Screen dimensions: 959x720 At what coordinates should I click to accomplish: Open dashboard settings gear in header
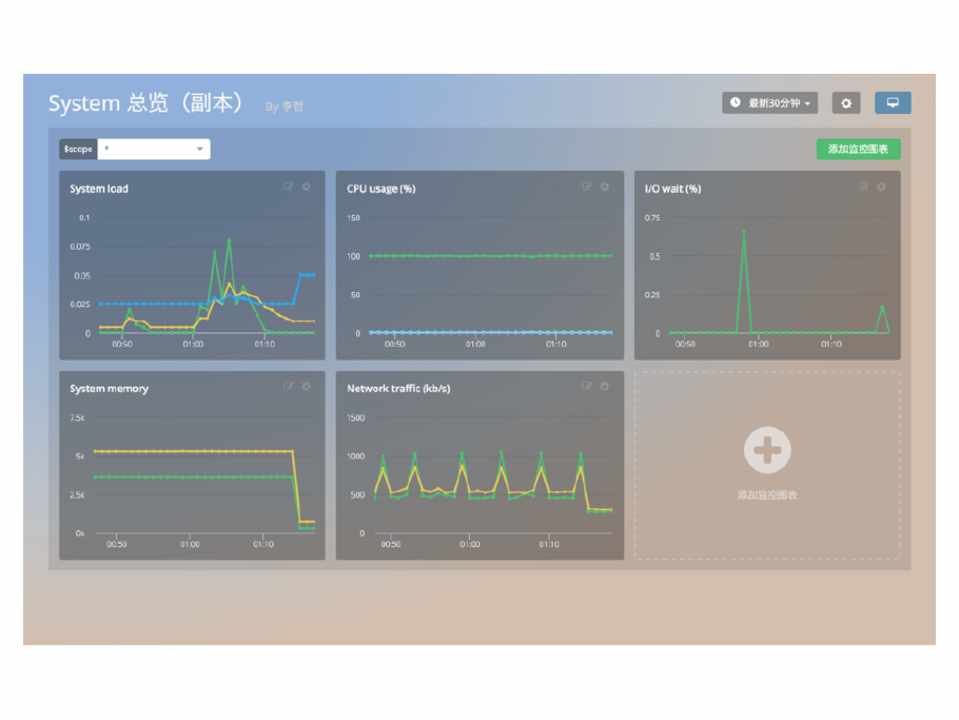pyautogui.click(x=846, y=103)
